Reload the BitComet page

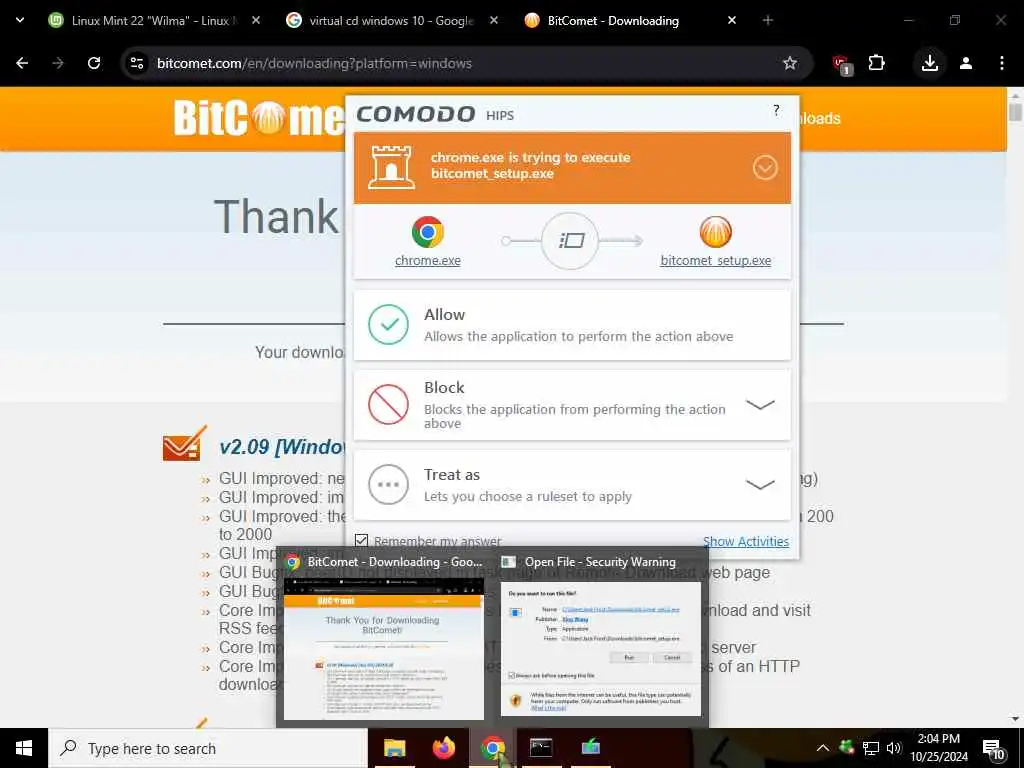(94, 63)
